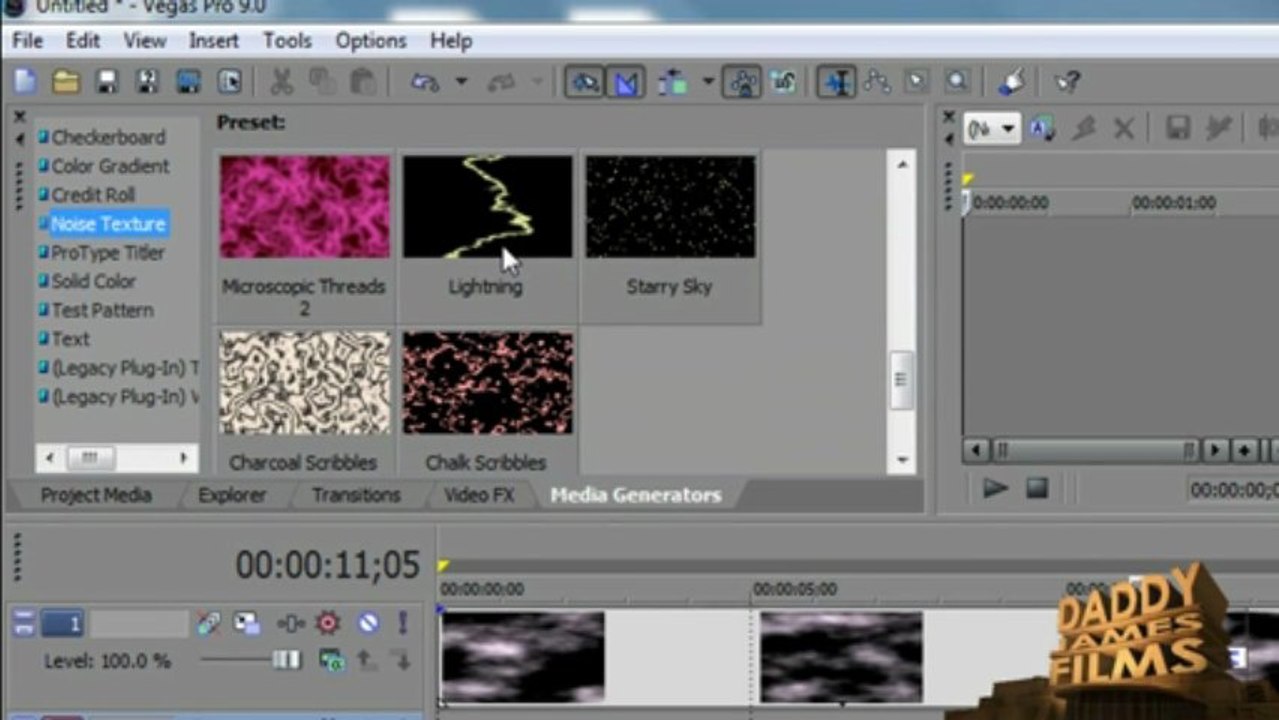Open Interactive Tutorials from toolbar
1279x720 pixels.
(1012, 82)
